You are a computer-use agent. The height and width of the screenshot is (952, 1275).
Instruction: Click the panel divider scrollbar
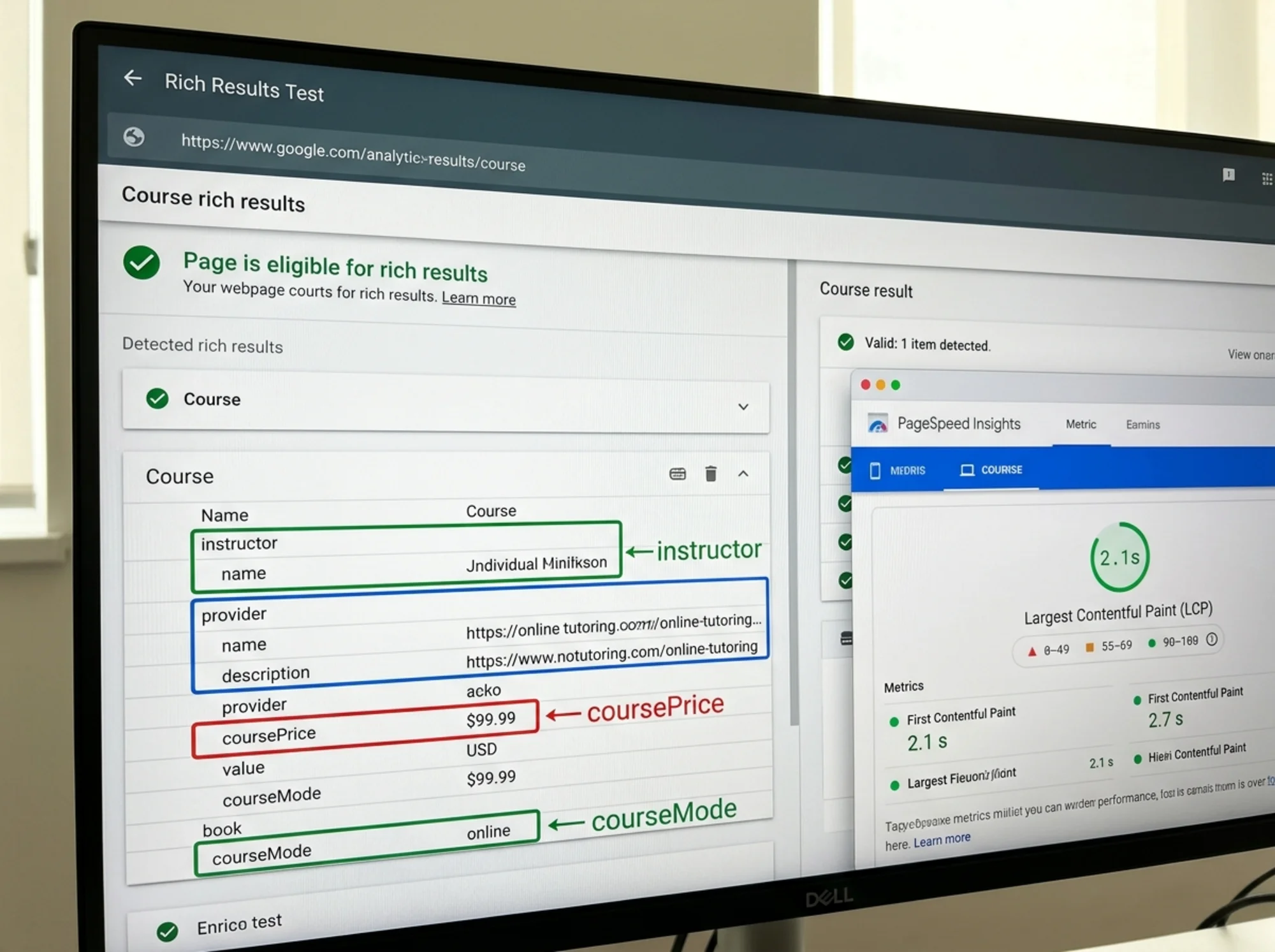click(793, 491)
